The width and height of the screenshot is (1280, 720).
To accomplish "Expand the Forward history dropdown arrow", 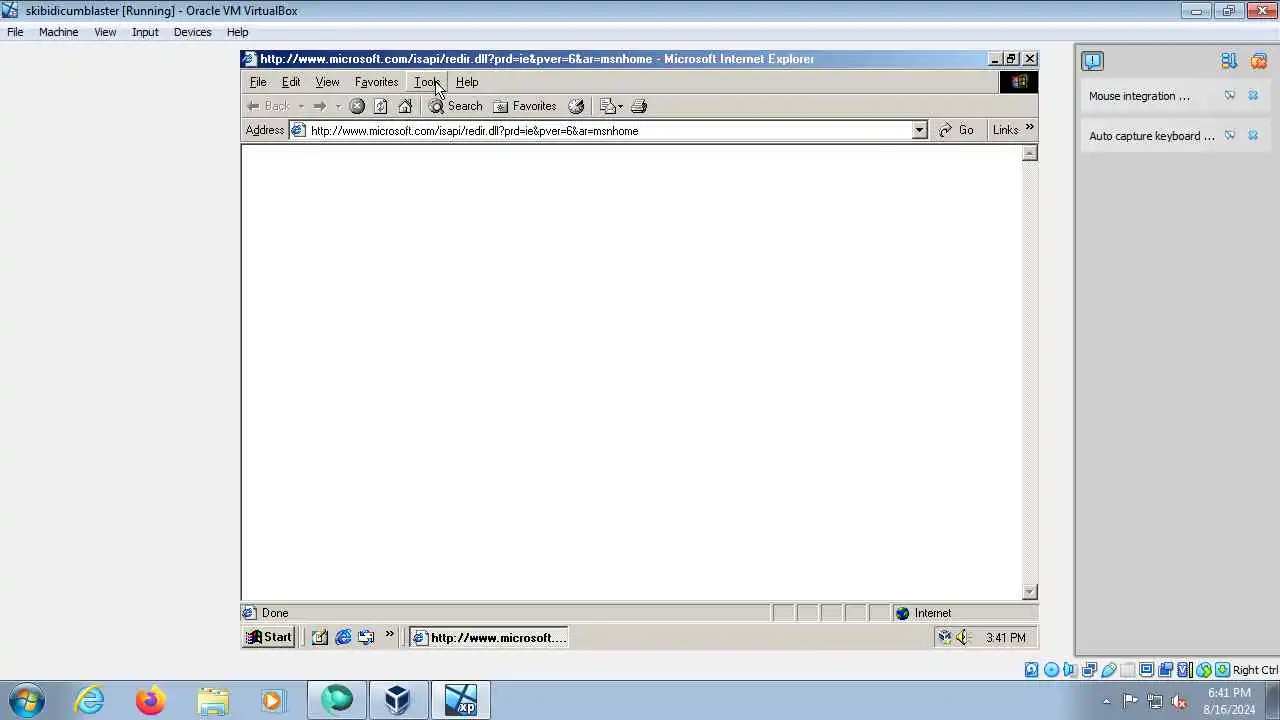I will click(x=338, y=106).
